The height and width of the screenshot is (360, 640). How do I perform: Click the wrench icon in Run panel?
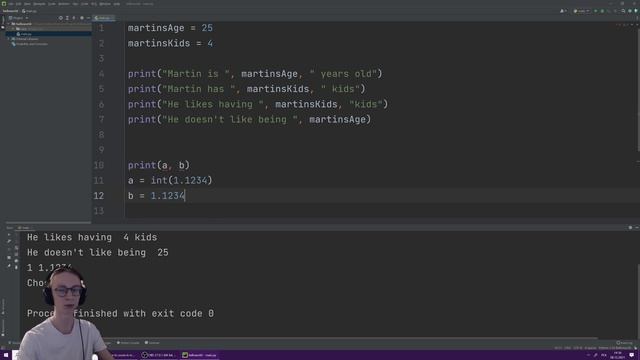click(9, 241)
